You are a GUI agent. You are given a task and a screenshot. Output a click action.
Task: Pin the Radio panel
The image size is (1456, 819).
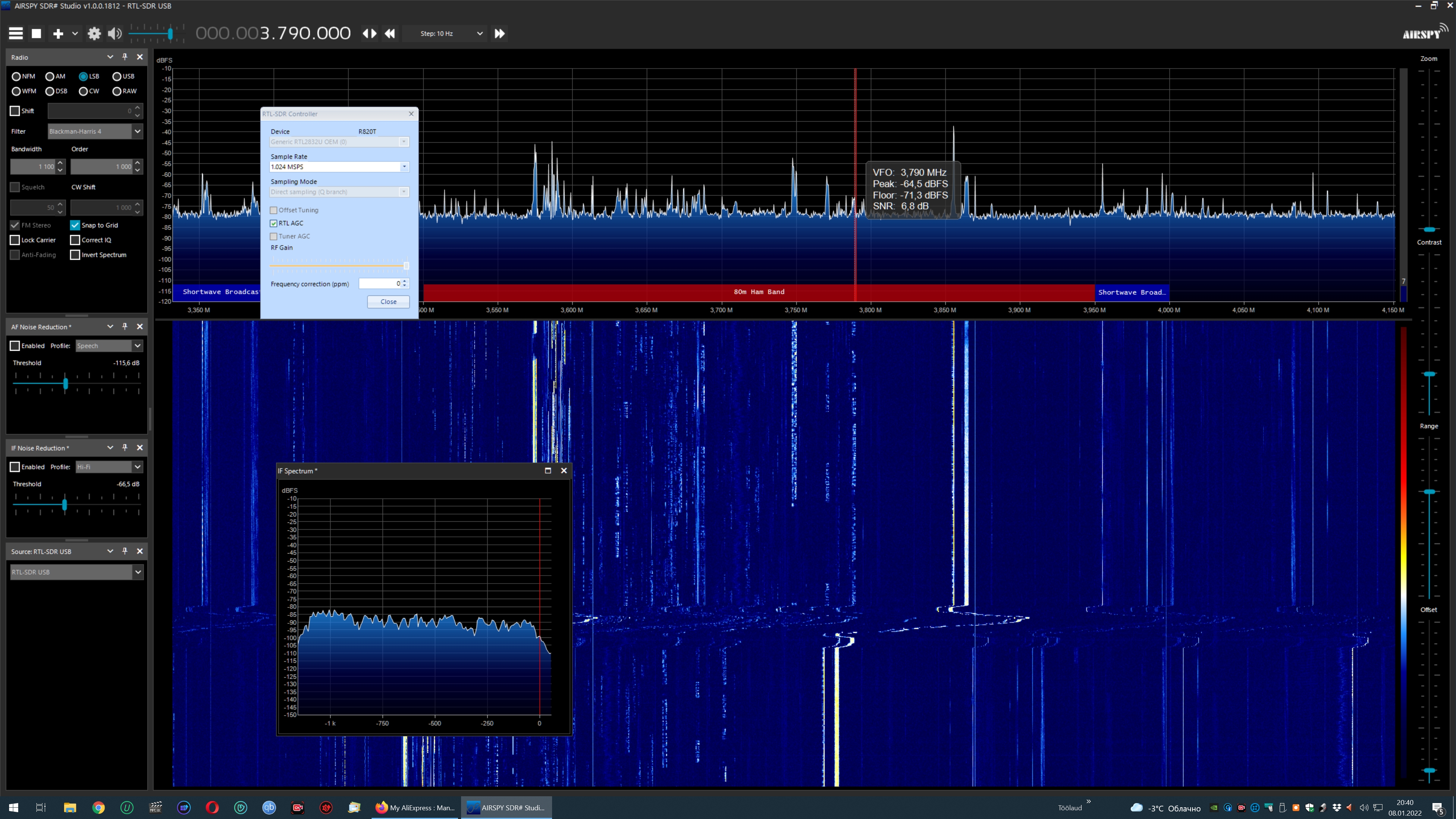coord(125,57)
